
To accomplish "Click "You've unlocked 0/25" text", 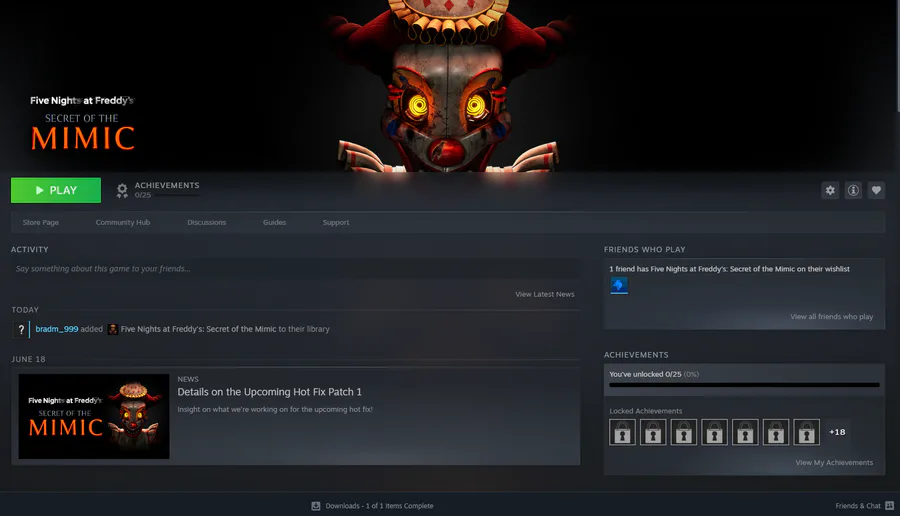I will point(645,374).
